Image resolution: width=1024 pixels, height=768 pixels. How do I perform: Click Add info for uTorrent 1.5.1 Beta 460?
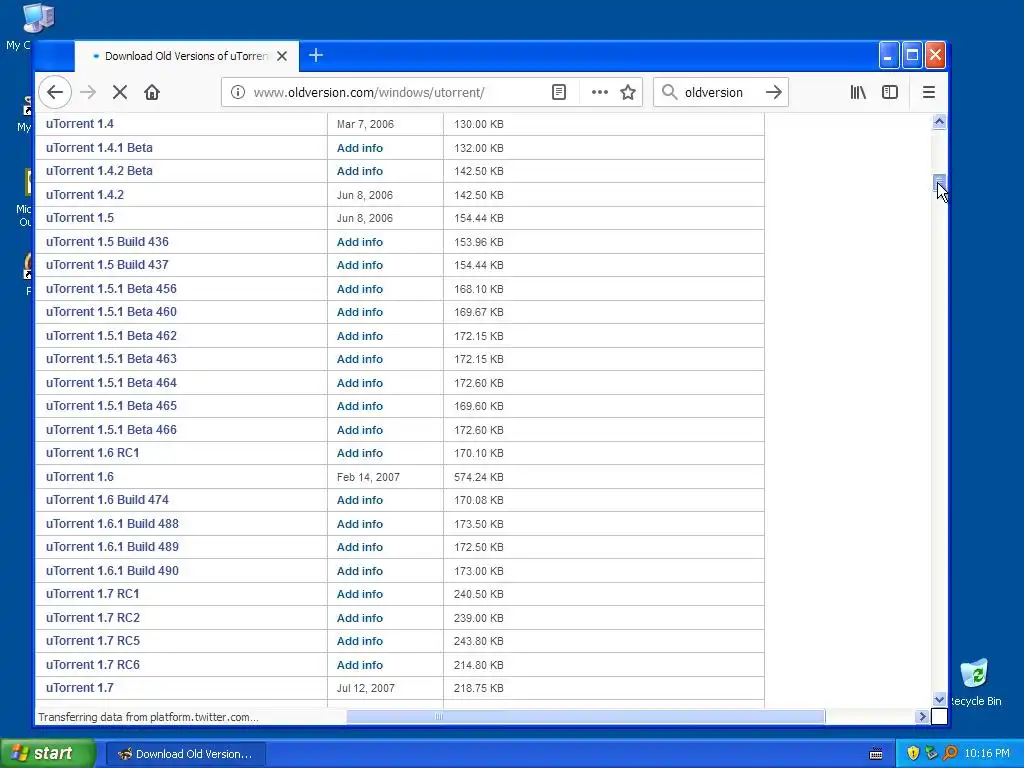click(360, 312)
